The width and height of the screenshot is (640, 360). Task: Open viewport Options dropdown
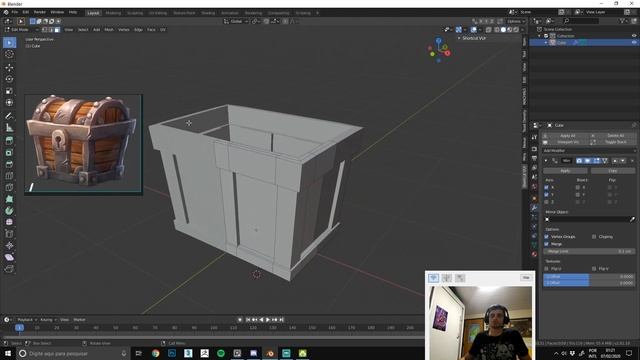[516, 21]
